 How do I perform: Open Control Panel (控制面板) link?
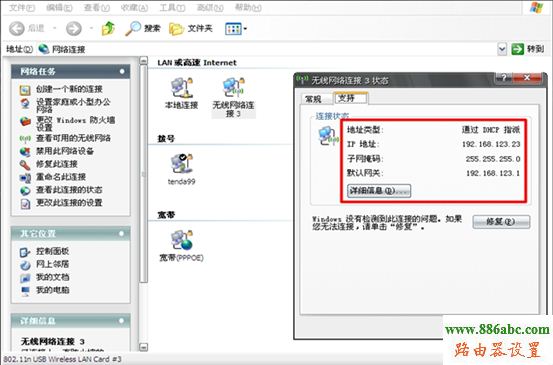click(x=53, y=251)
